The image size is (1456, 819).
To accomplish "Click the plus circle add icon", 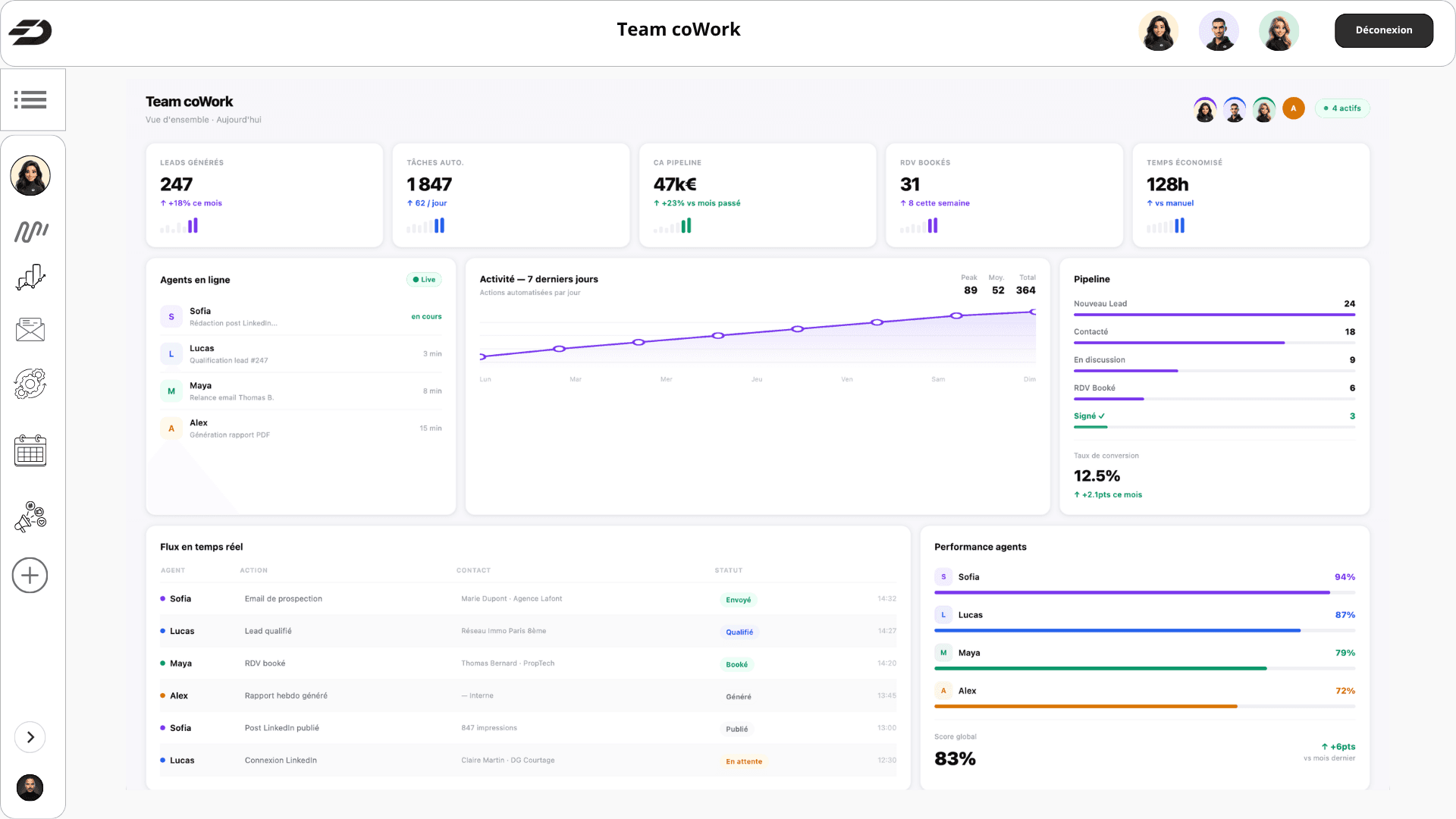I will tap(30, 576).
